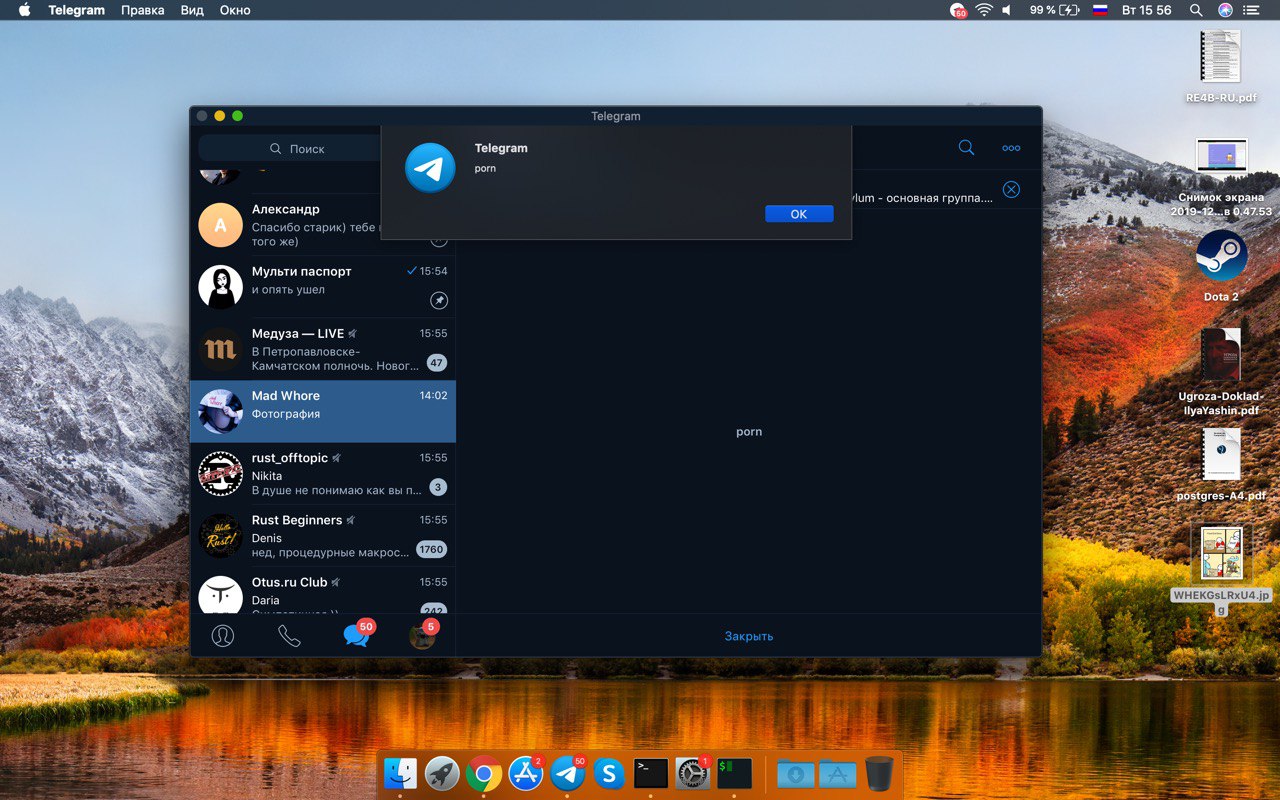Click the 1760 unread badge on Rust Beginners
Screen dimensions: 1280x800
click(x=431, y=549)
